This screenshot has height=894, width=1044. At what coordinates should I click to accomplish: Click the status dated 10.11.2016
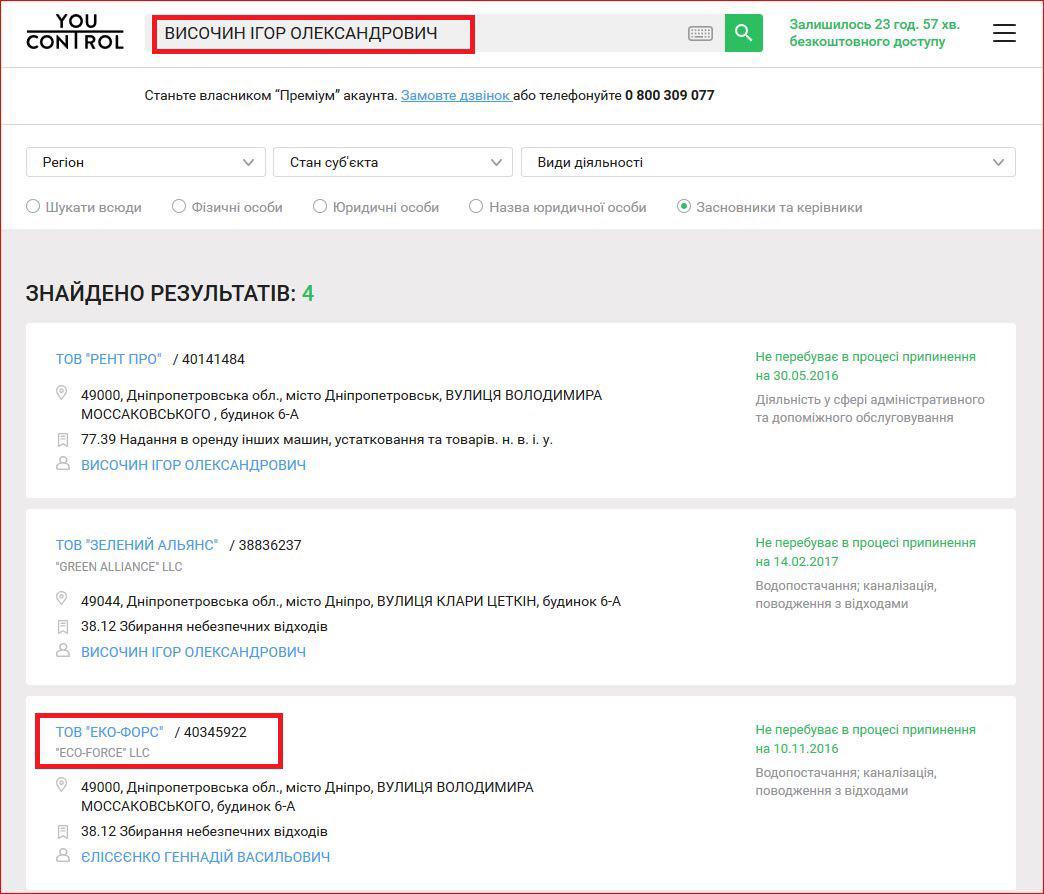click(x=866, y=739)
